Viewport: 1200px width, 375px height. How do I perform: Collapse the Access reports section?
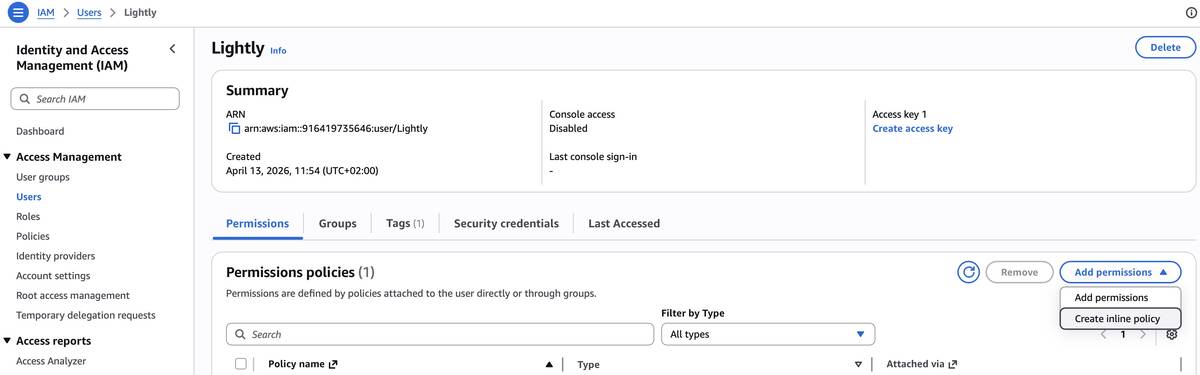tap(8, 341)
